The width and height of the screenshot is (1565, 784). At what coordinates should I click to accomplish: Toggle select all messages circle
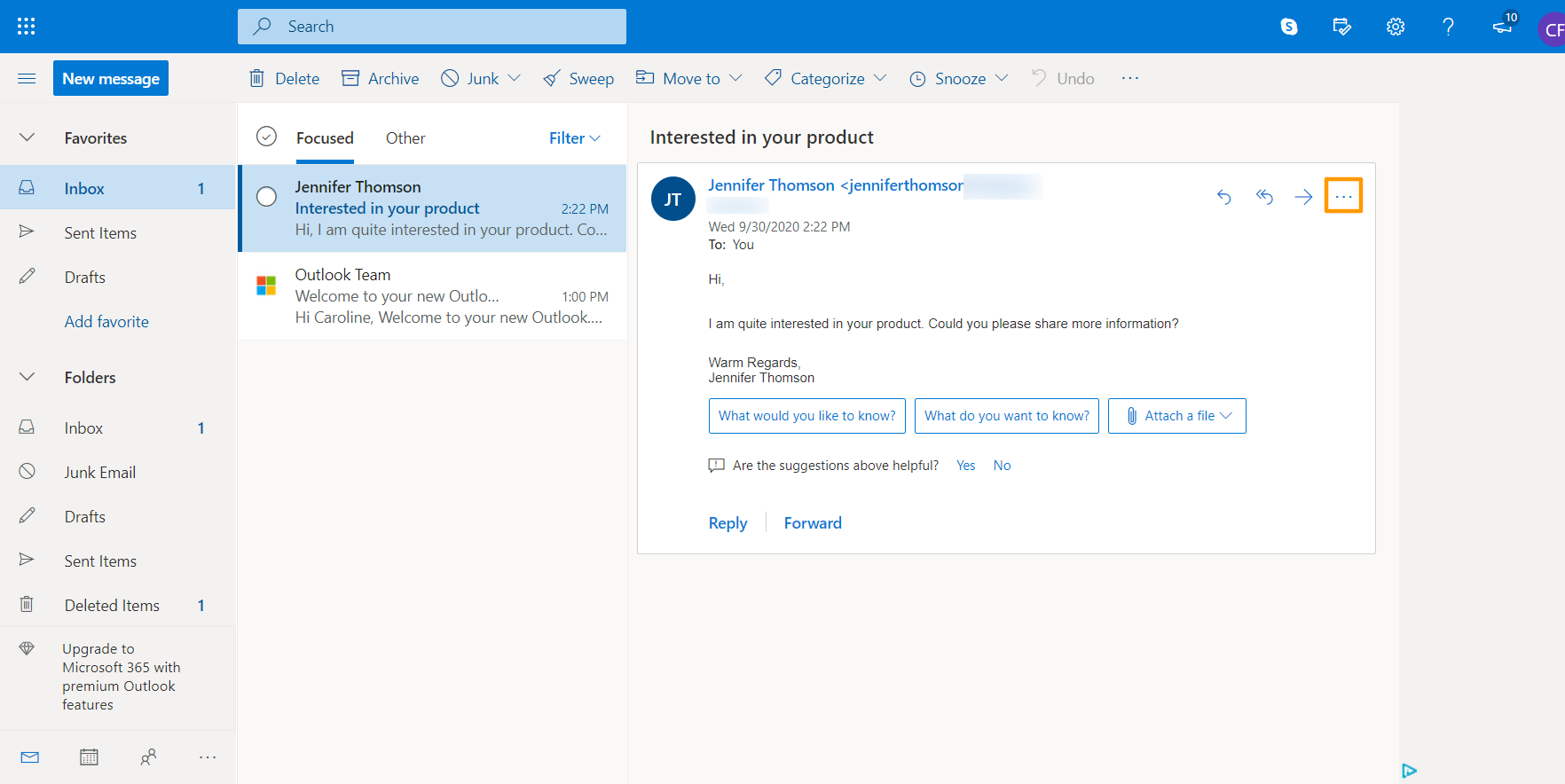point(266,137)
